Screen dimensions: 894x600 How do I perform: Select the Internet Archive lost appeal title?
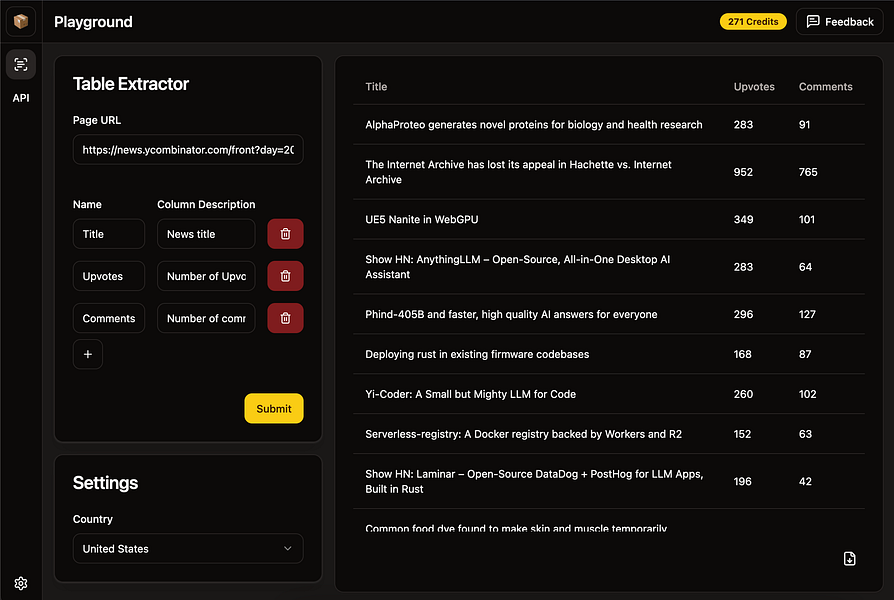click(518, 172)
